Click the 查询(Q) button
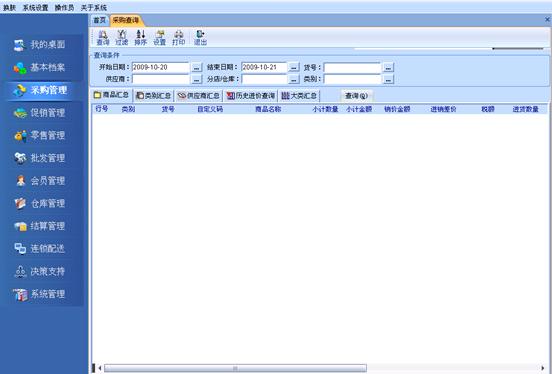 [356, 96]
